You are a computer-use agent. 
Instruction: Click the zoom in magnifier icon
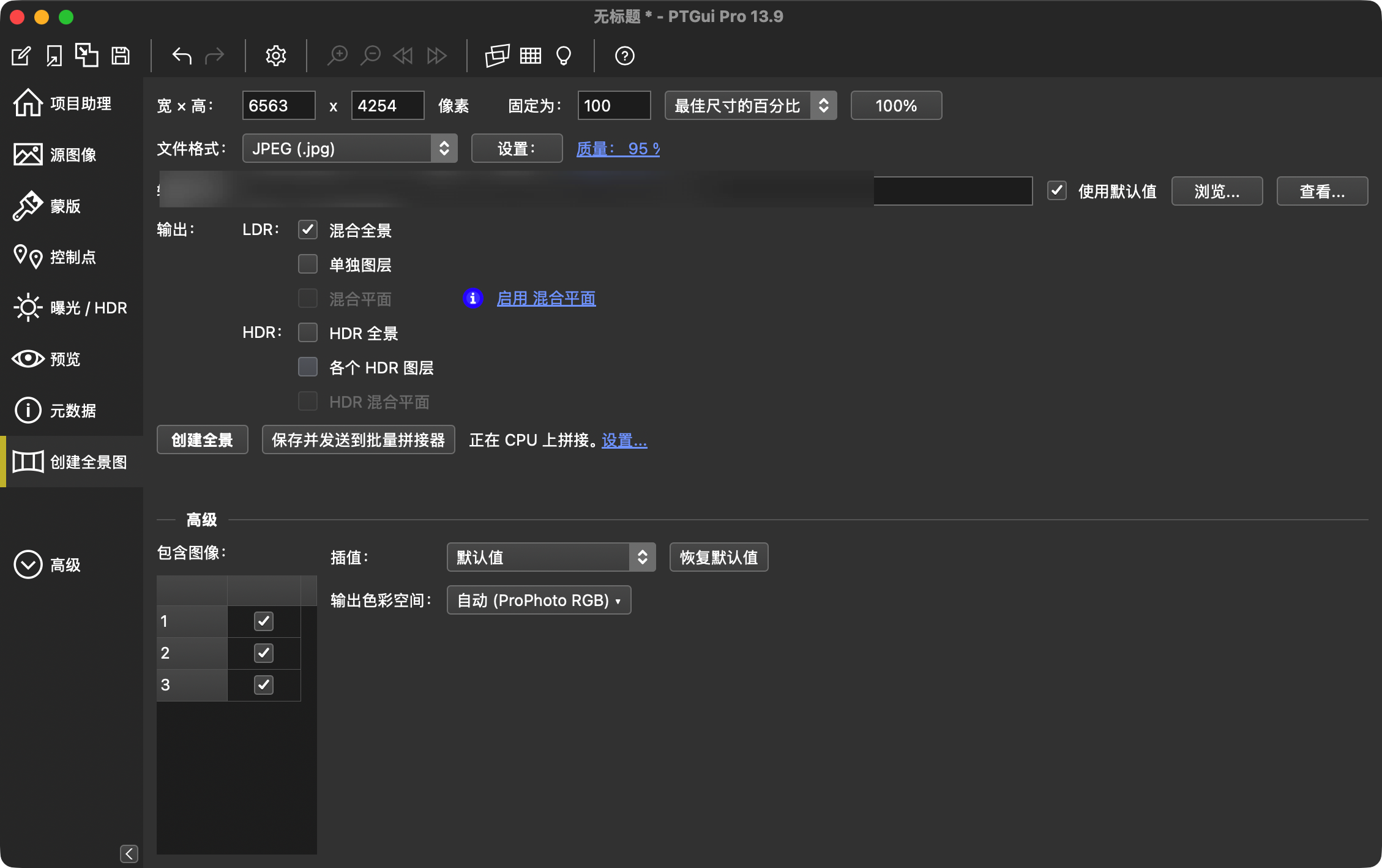pos(337,56)
